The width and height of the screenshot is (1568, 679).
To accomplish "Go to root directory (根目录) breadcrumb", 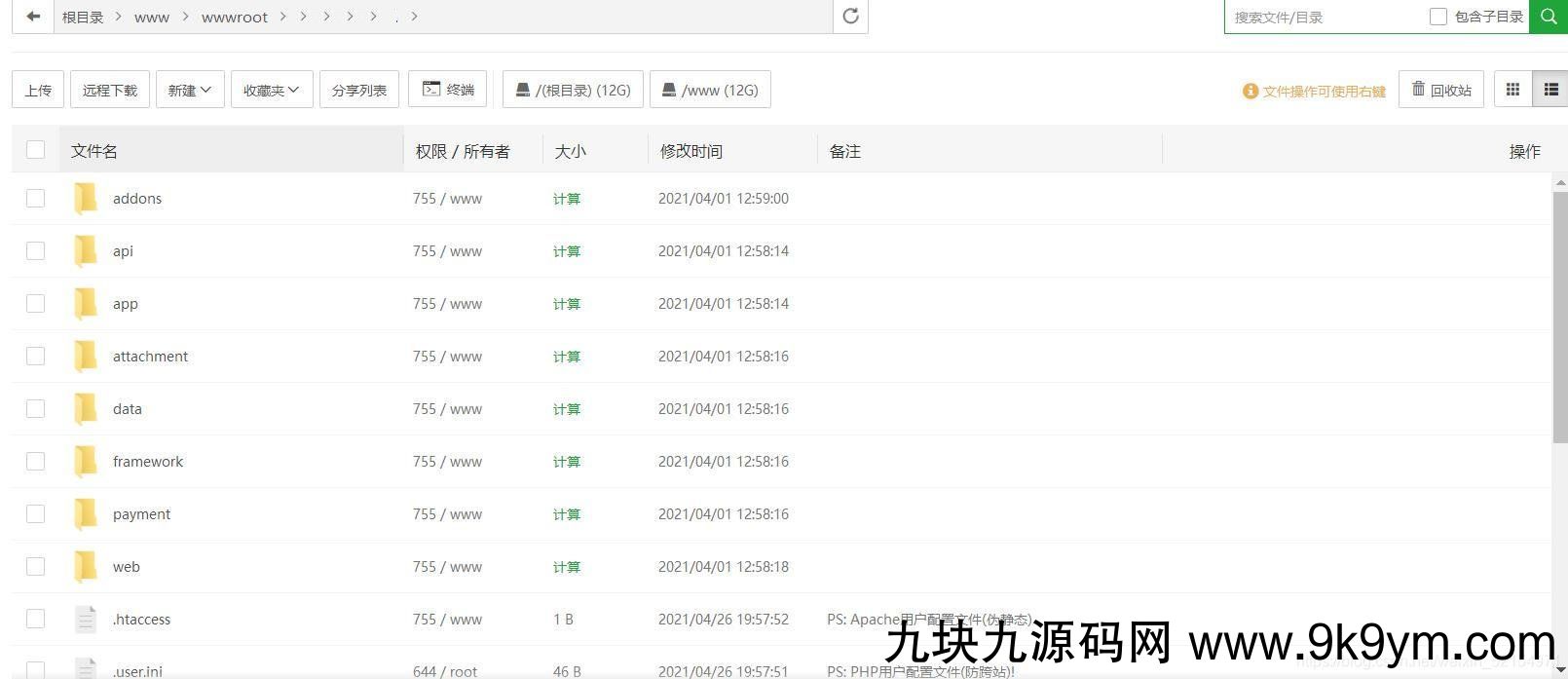I will (83, 18).
